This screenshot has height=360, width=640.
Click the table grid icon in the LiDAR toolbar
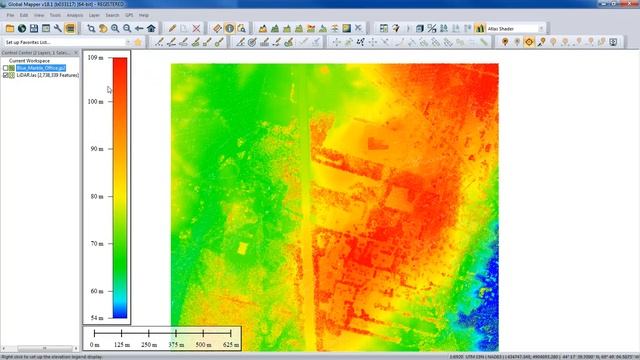click(x=384, y=28)
